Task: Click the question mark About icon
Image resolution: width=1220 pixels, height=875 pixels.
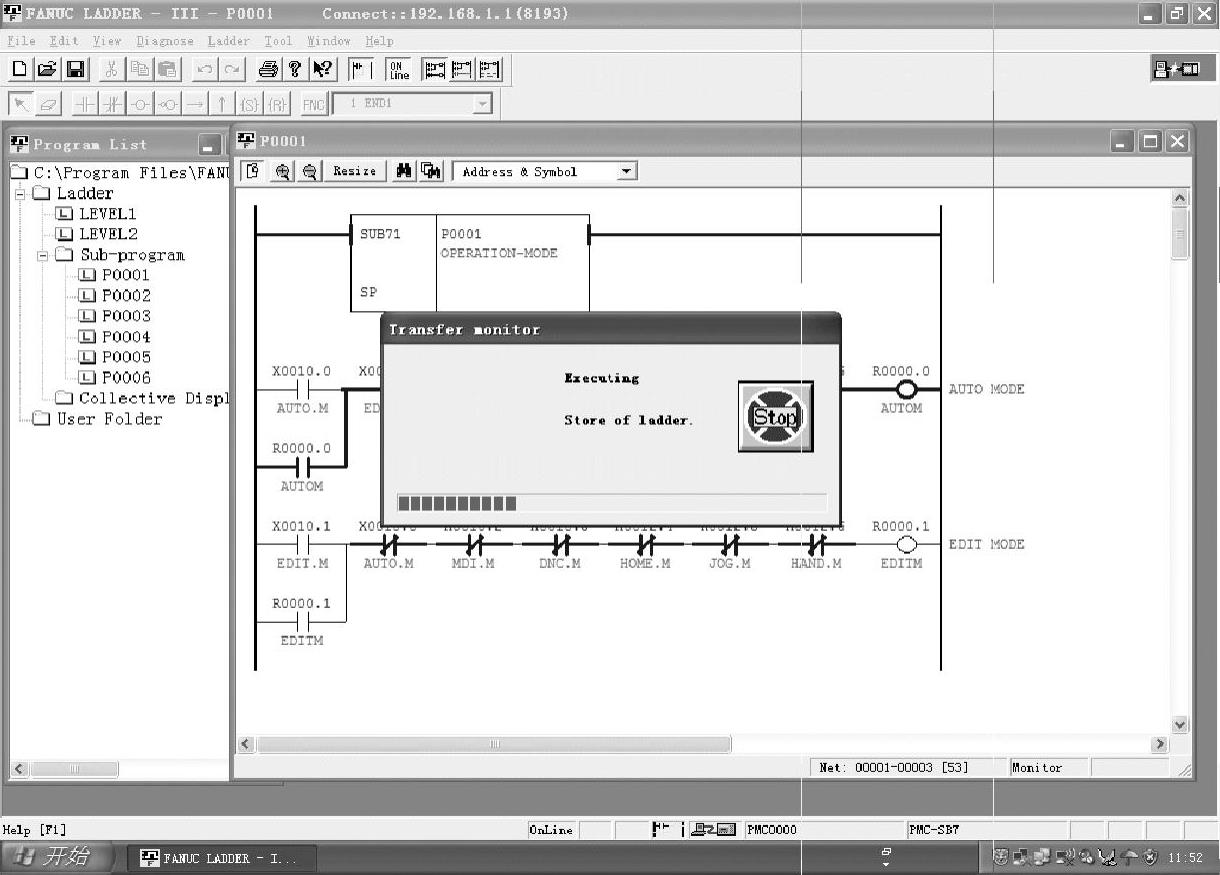Action: click(295, 69)
